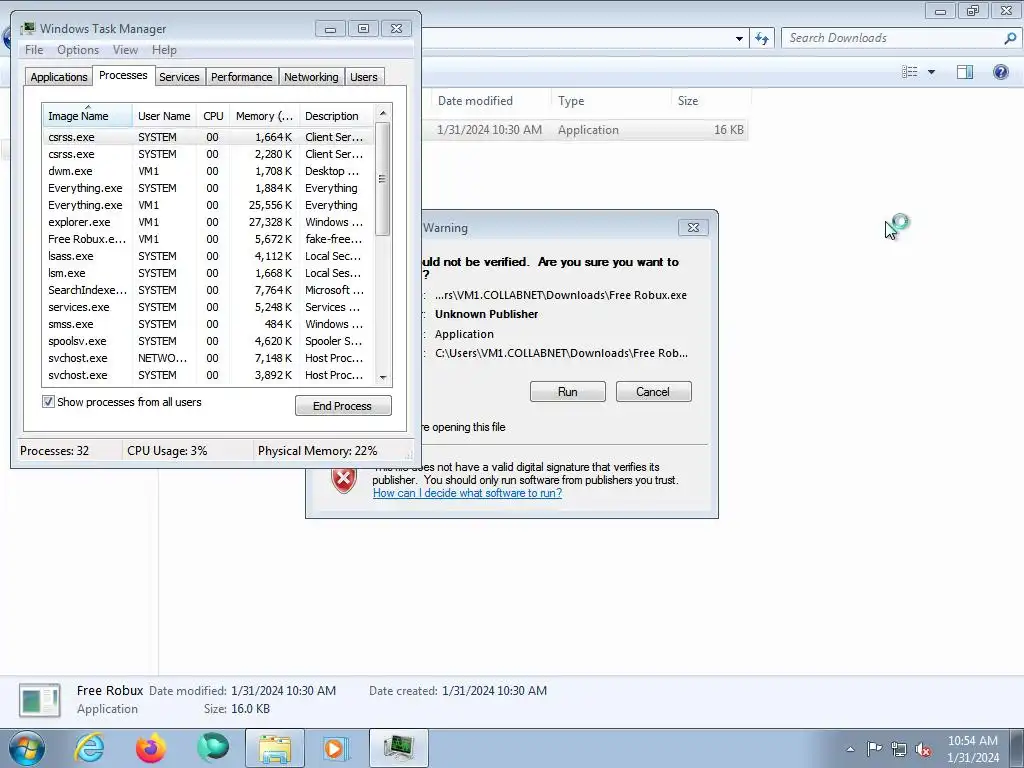Select the svchost.exe NETWO... process row

208,358
